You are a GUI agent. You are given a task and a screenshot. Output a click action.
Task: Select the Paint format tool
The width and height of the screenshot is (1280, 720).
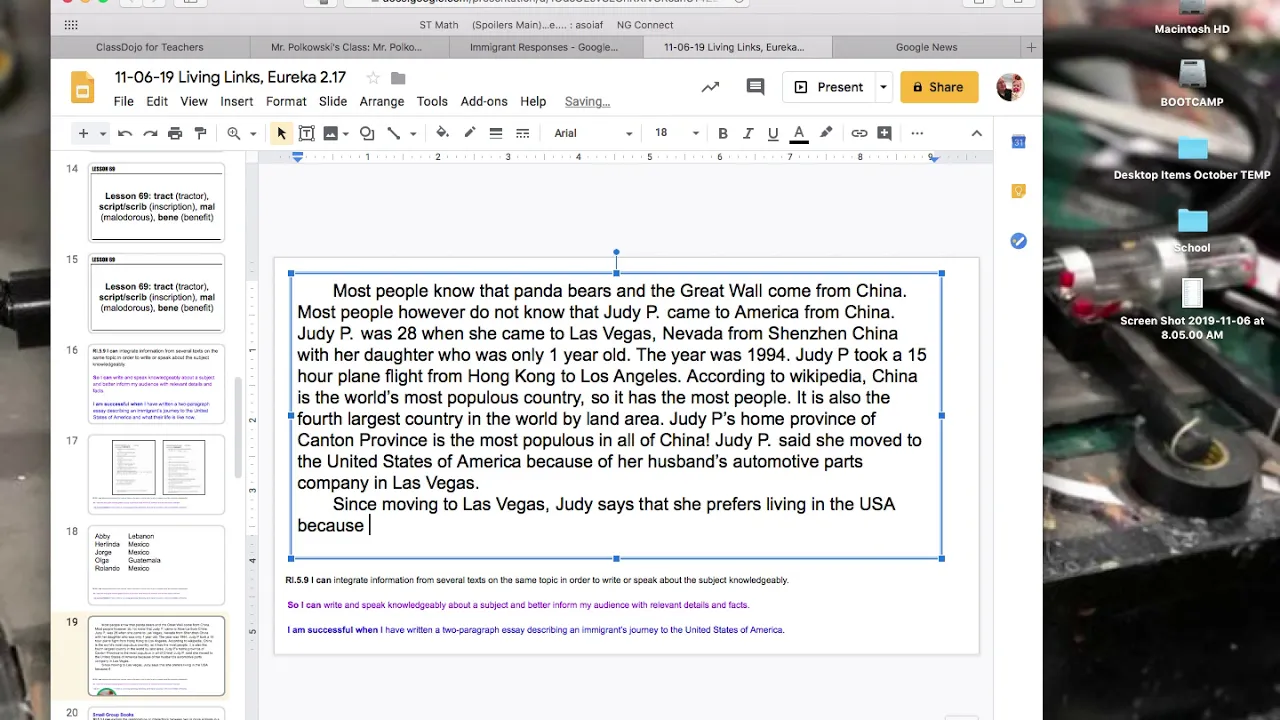pyautogui.click(x=200, y=133)
